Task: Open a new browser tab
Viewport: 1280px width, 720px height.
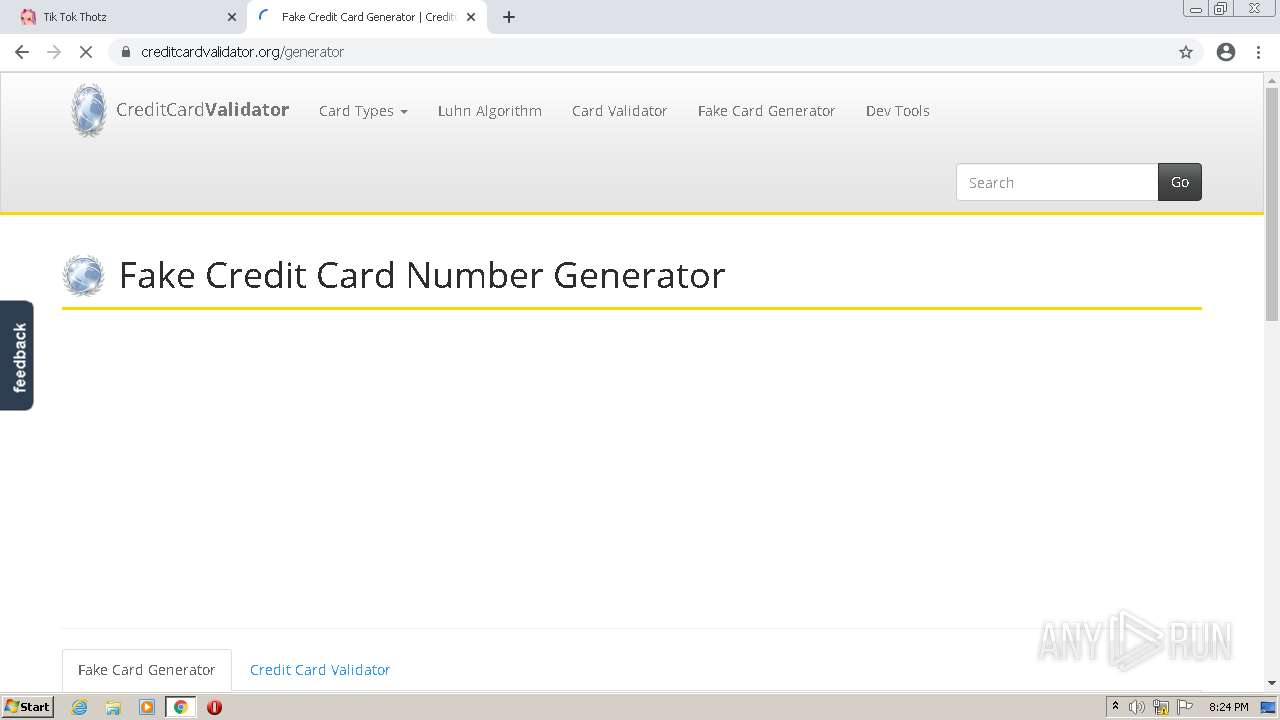Action: [509, 17]
